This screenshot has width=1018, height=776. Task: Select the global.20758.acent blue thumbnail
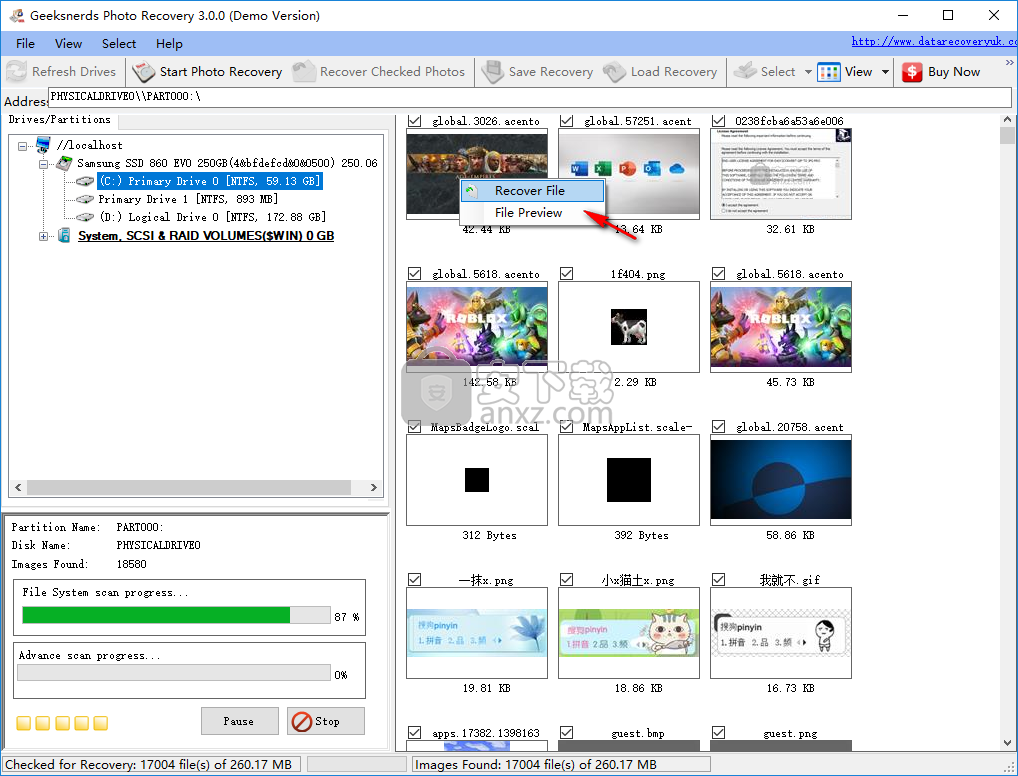pos(781,480)
